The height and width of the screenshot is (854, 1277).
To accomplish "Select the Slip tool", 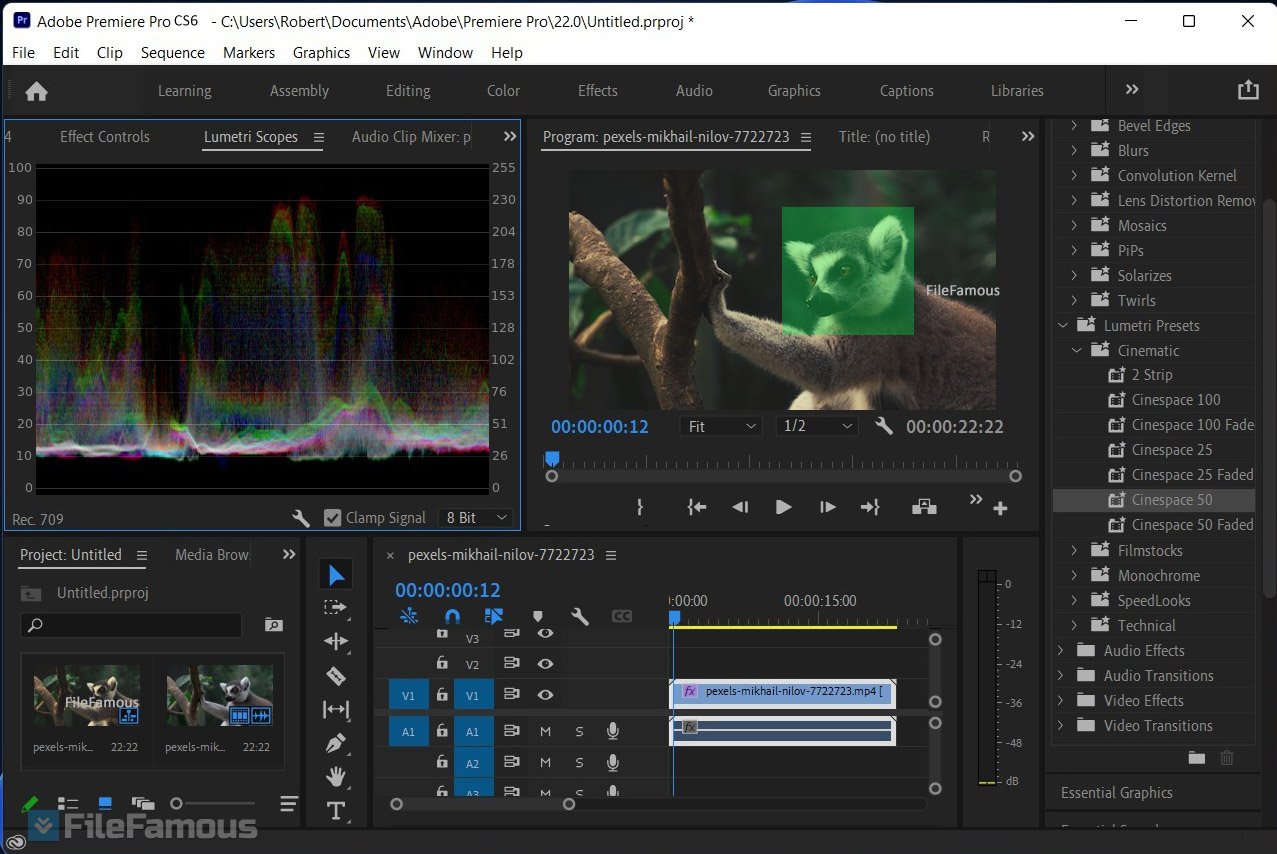I will (x=336, y=710).
